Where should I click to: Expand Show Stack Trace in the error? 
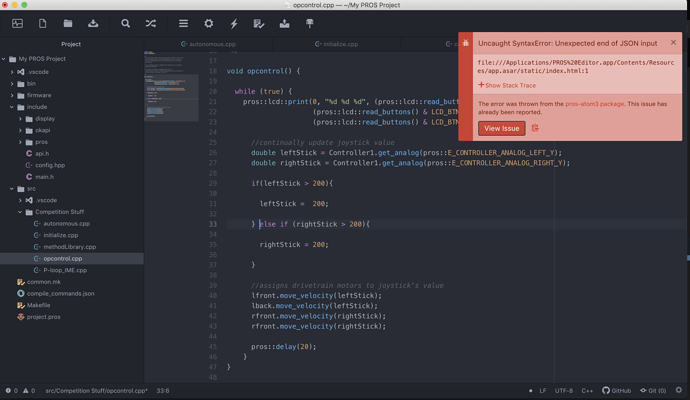[507, 85]
